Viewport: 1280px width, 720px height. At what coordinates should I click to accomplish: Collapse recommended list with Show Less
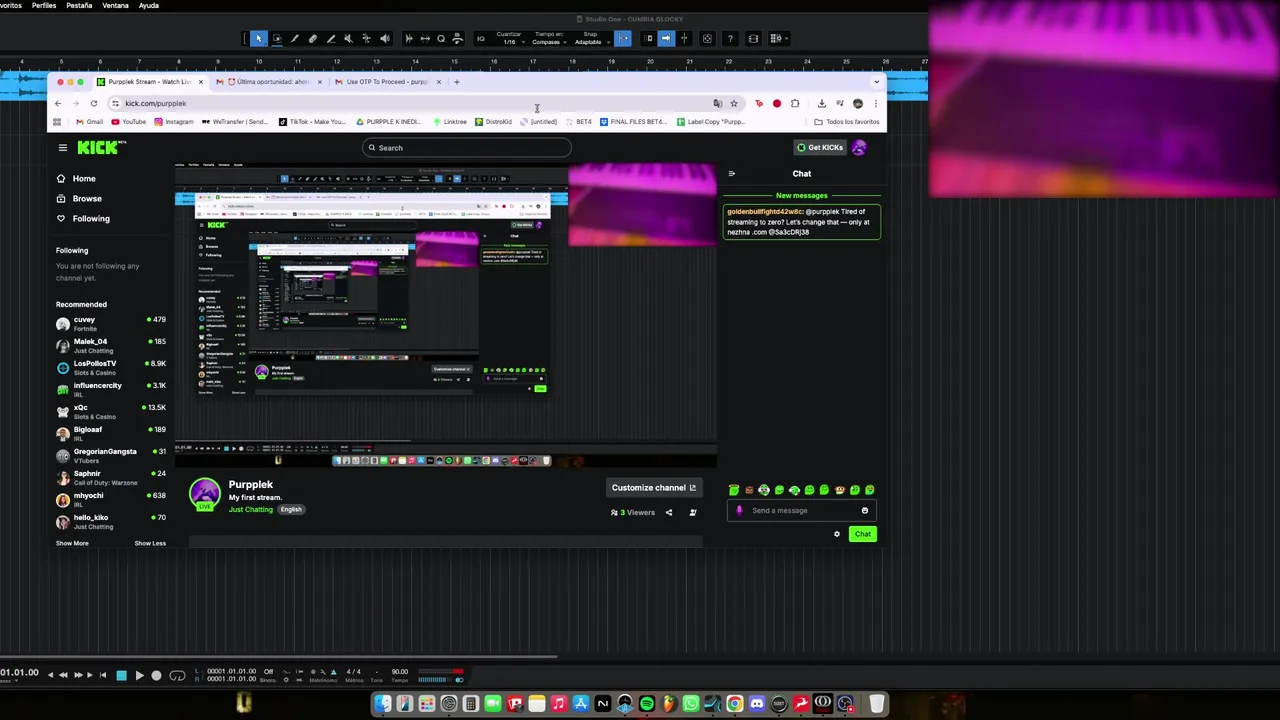pyautogui.click(x=150, y=543)
